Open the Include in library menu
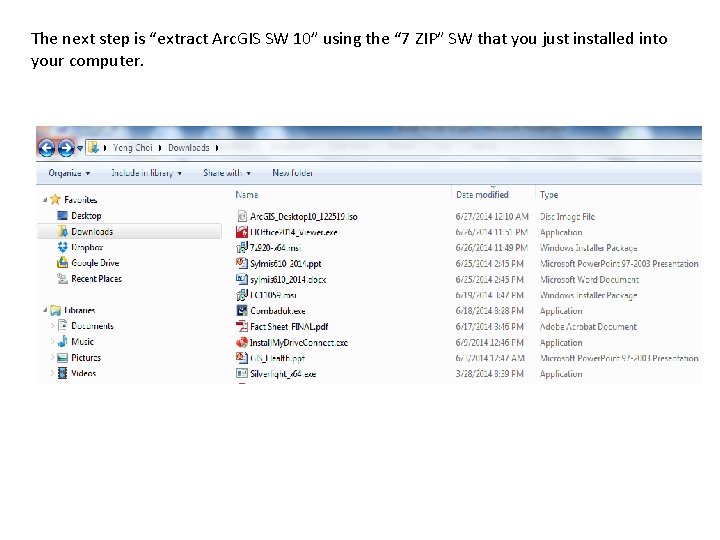This screenshot has height=540, width=720. point(146,173)
